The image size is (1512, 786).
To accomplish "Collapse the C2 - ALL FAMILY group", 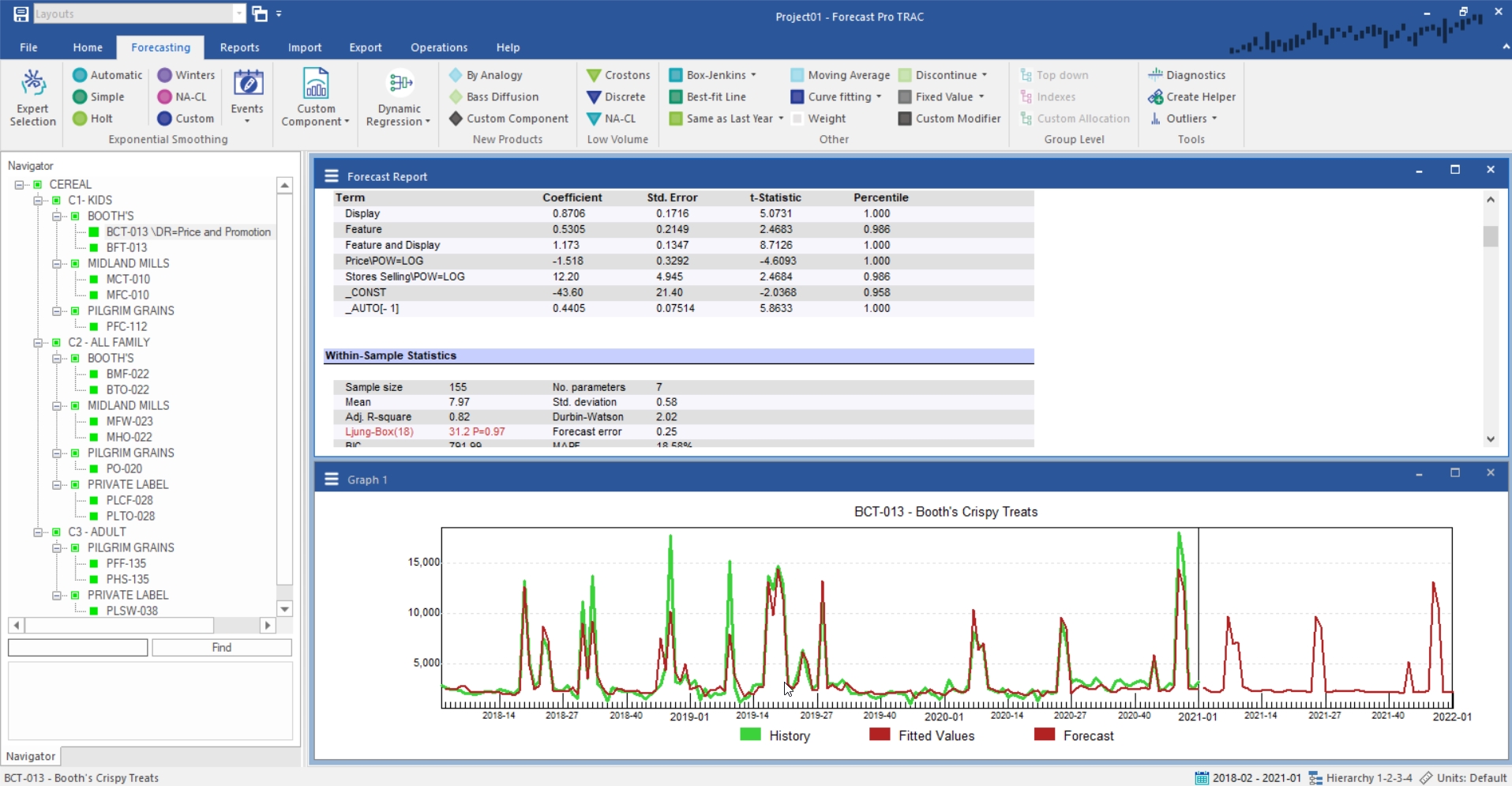I will (x=38, y=342).
